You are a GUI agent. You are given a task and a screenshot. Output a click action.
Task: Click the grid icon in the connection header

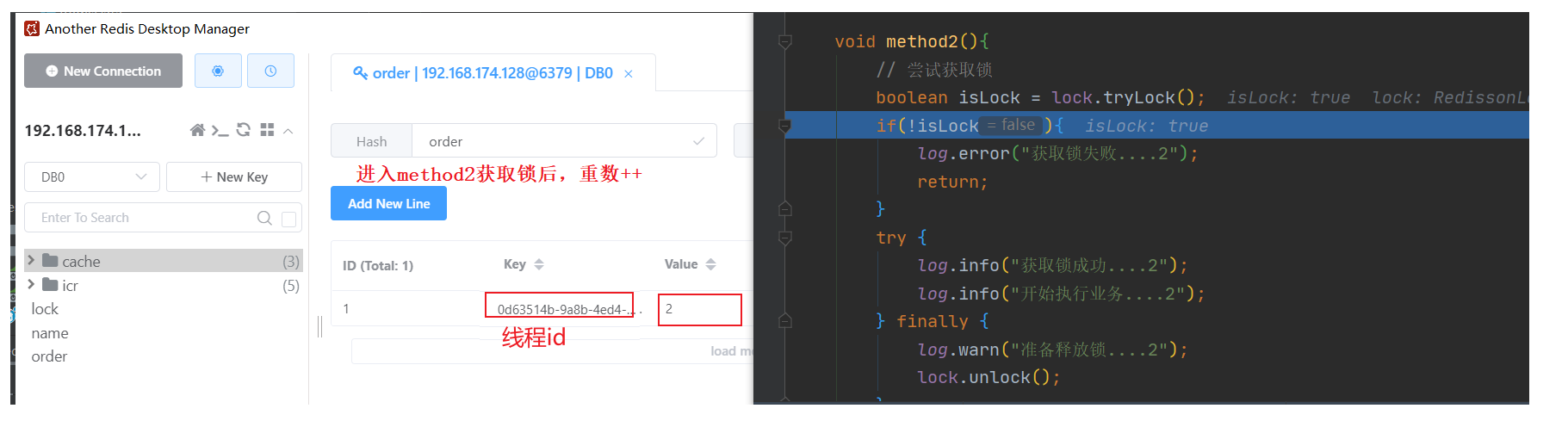pyautogui.click(x=267, y=130)
